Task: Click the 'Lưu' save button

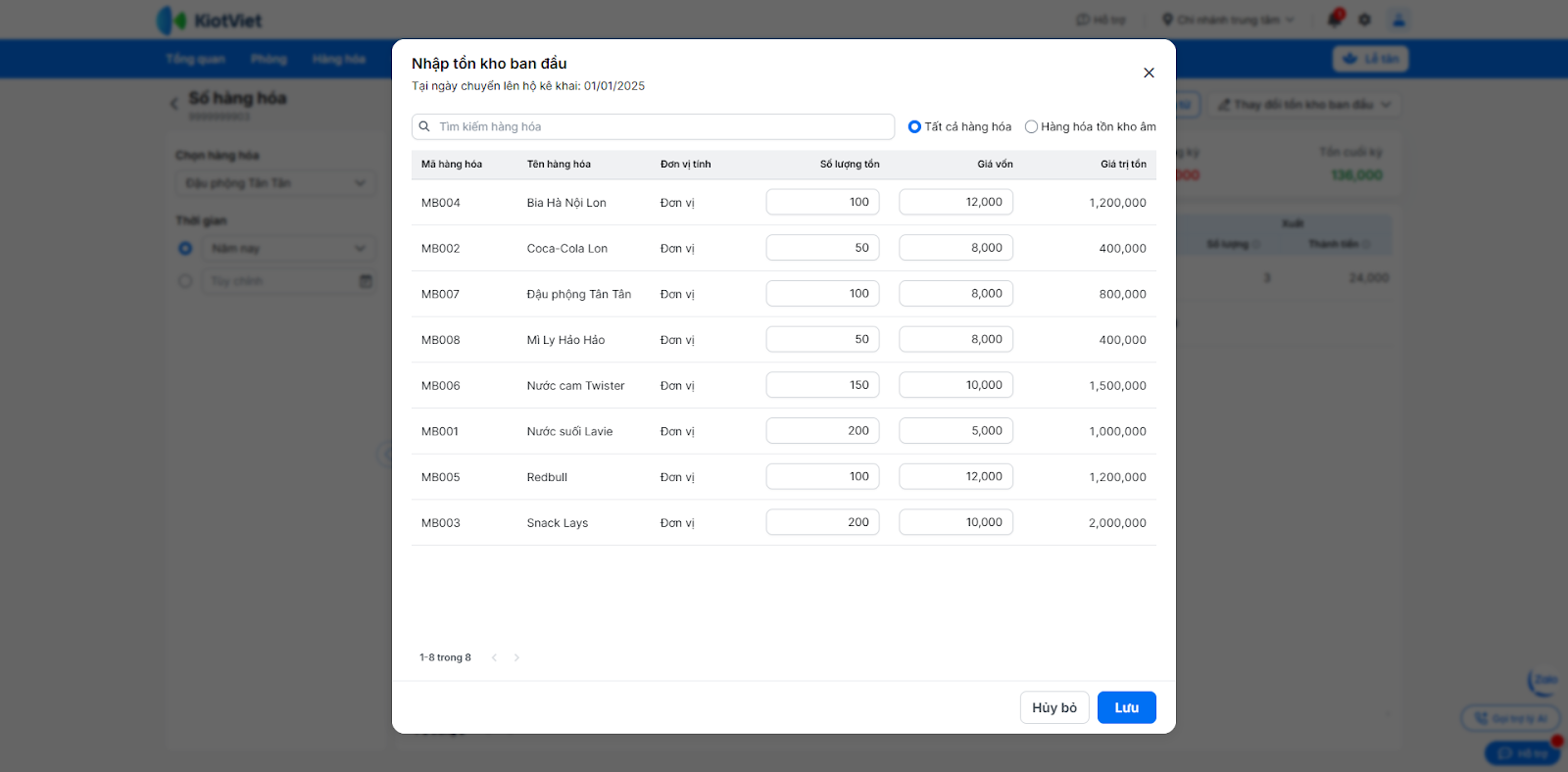Action: (x=1126, y=707)
